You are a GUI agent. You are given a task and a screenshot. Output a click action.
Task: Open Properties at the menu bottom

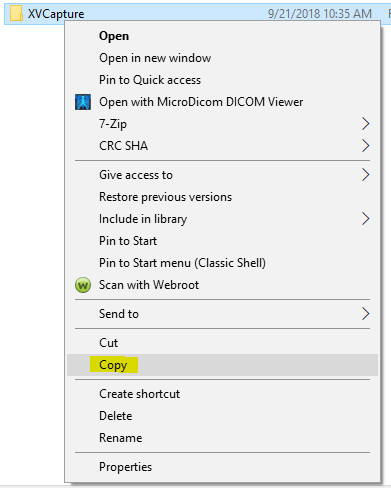click(x=125, y=467)
